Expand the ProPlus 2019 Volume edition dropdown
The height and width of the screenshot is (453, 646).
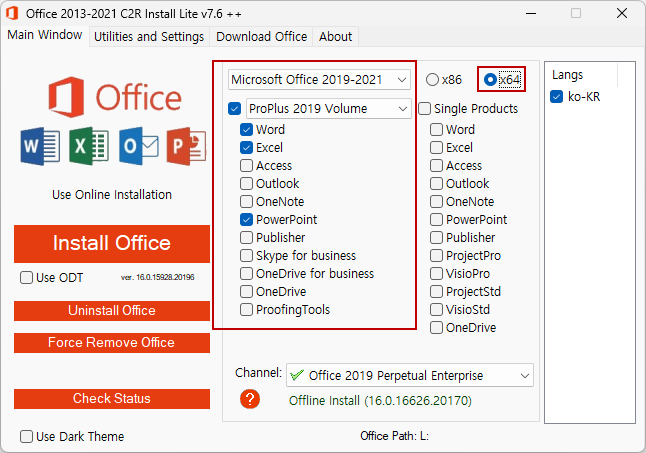point(328,109)
